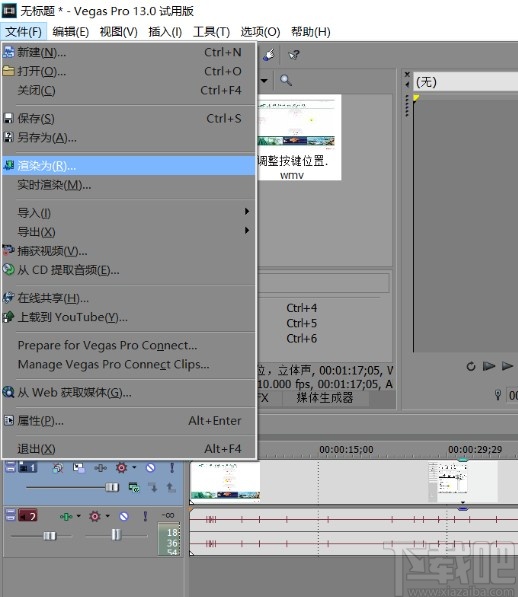This screenshot has height=597, width=518.
Task: Click the trimmer play from start button
Action: click(489, 366)
